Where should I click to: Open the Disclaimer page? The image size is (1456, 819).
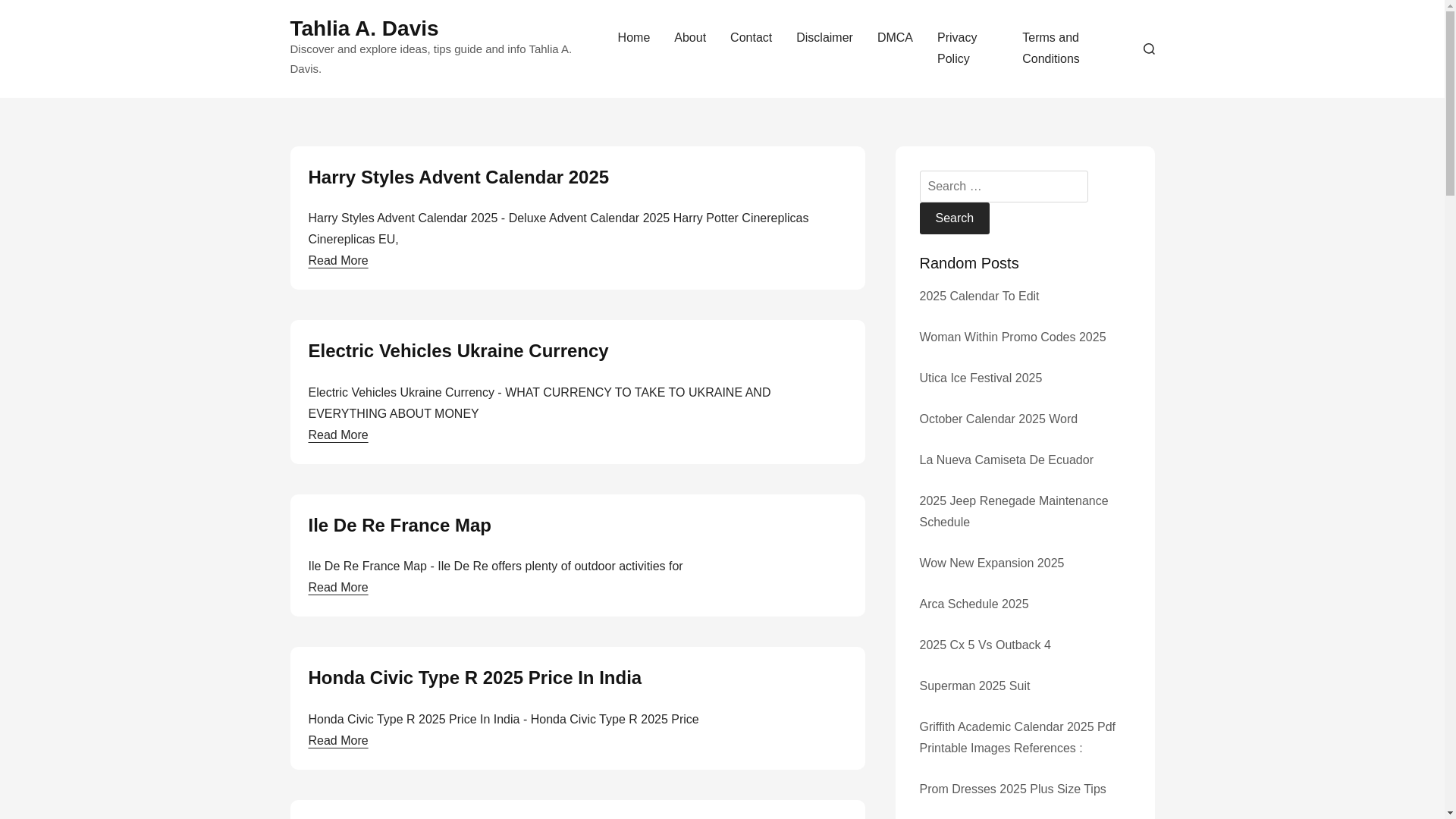[x=824, y=38]
